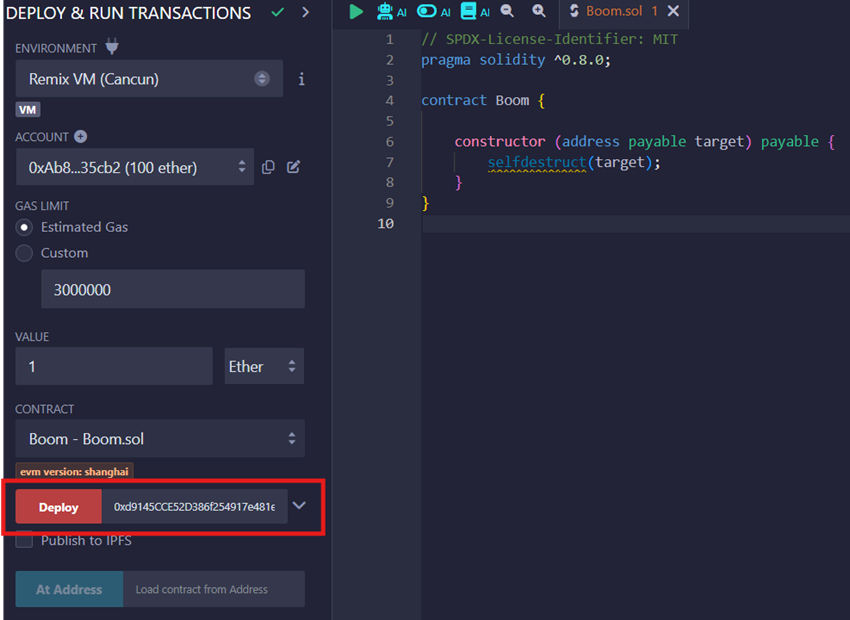The width and height of the screenshot is (850, 620).
Task: Click the red Deploy button
Action: coord(59,507)
